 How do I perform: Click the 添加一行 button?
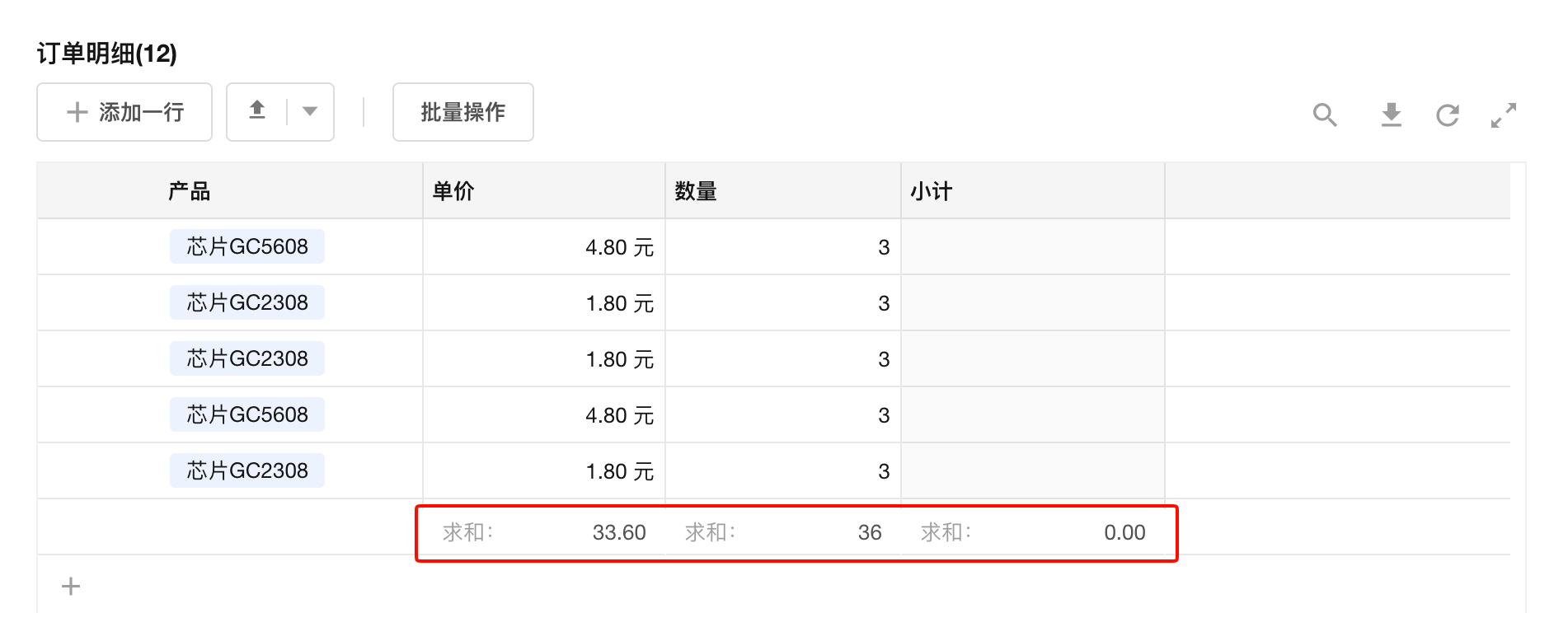point(124,112)
